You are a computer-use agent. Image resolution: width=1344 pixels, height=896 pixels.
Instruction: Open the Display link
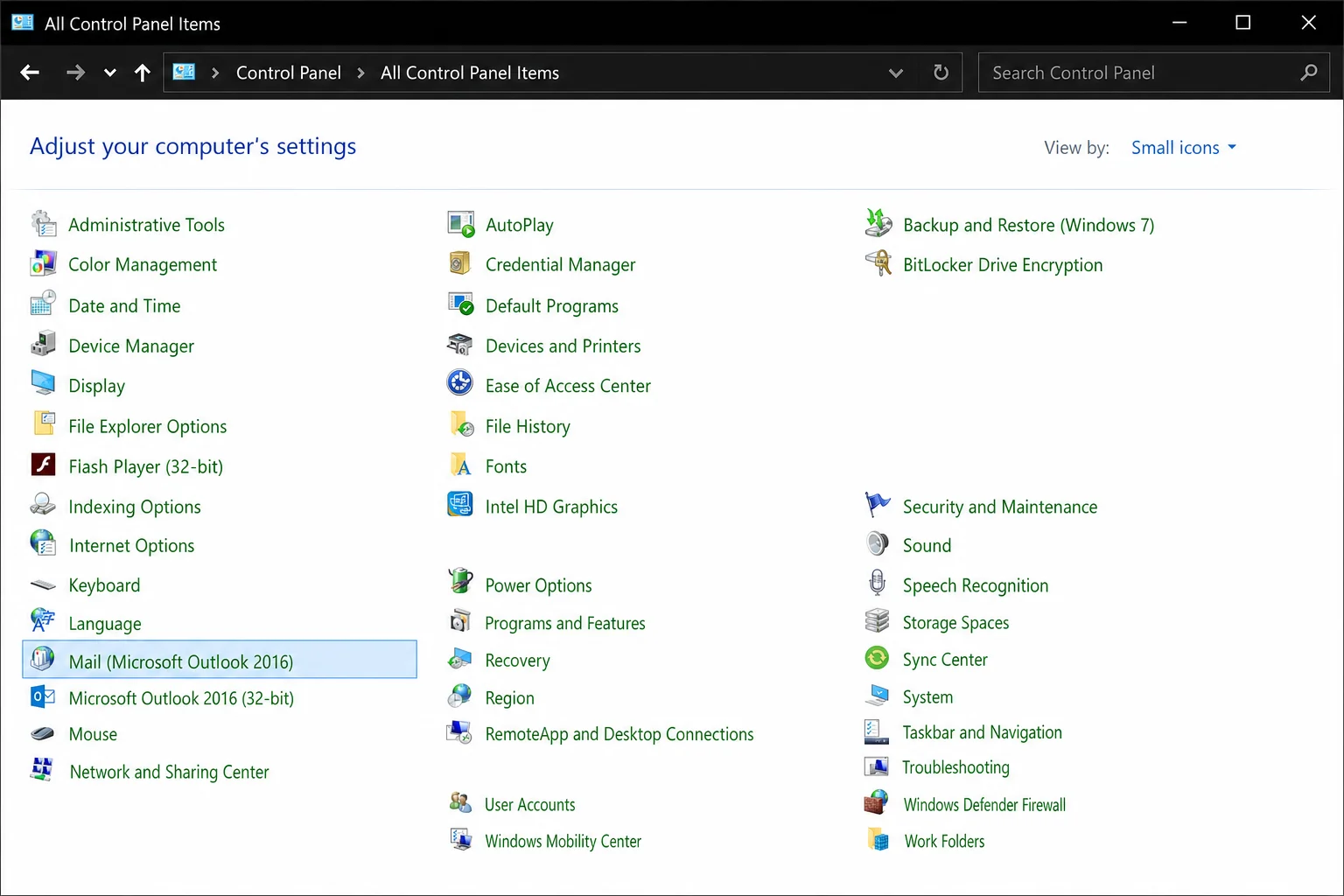click(96, 386)
